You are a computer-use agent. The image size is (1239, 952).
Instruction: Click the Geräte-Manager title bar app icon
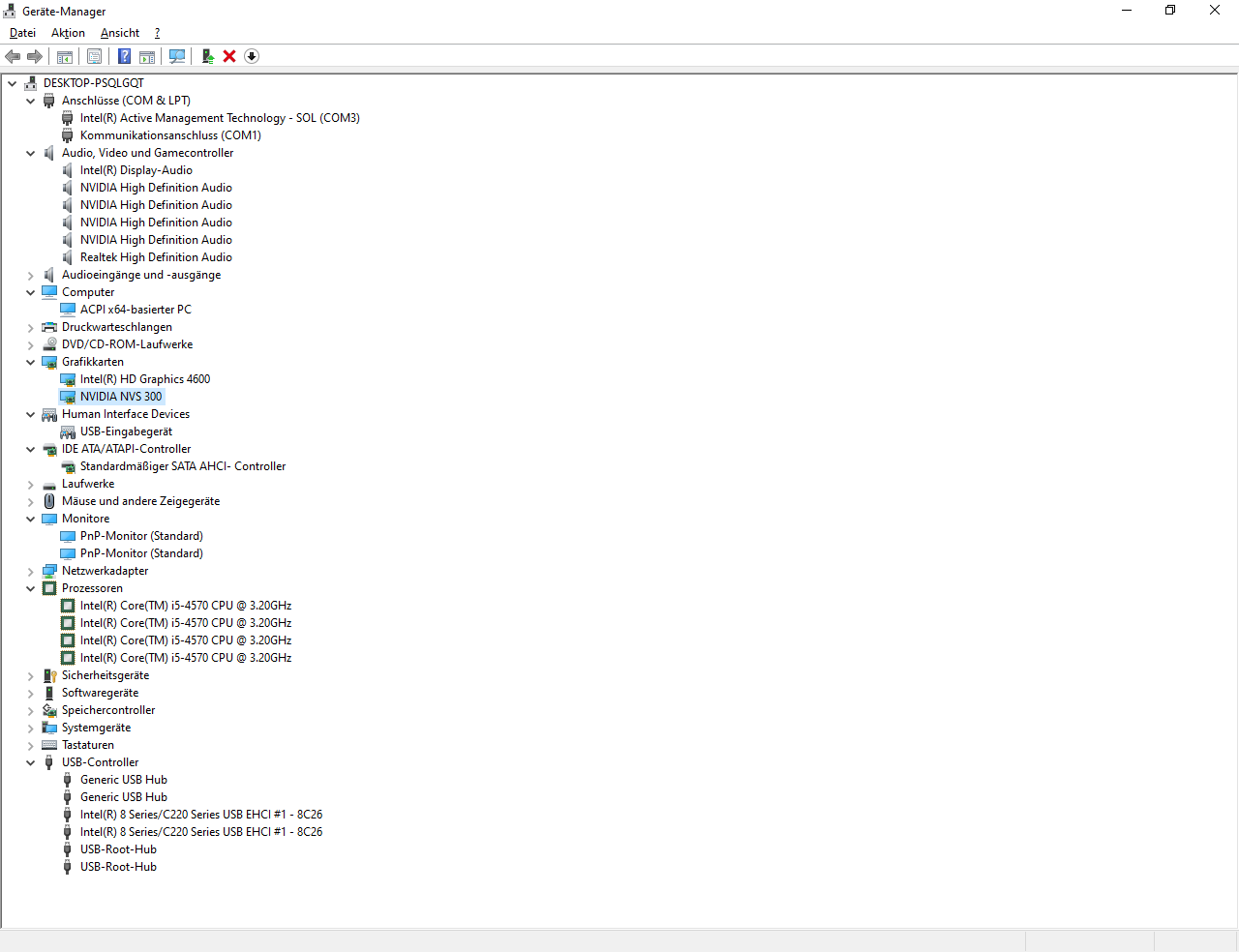[10, 11]
